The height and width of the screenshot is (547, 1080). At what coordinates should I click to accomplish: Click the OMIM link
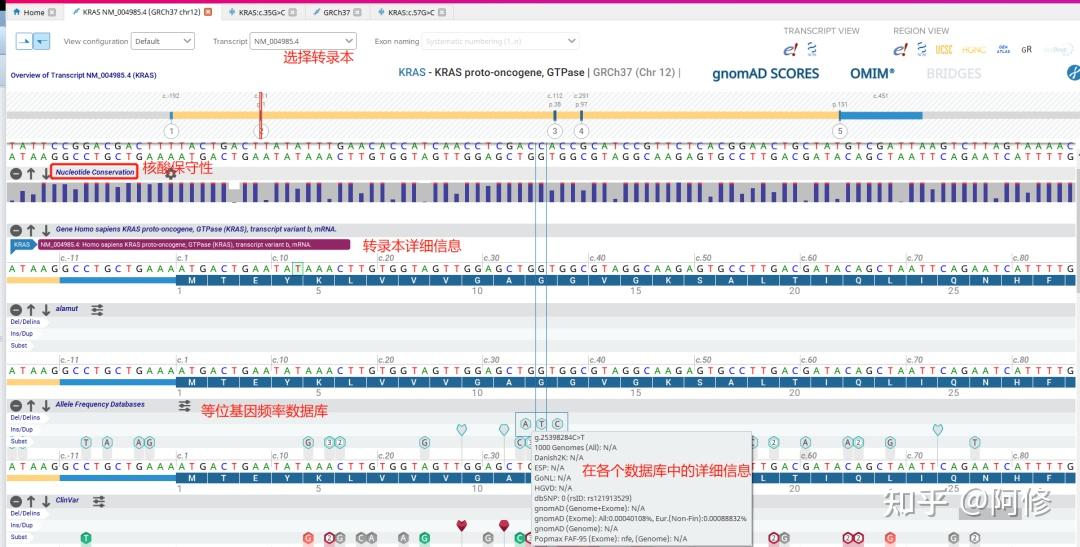872,74
